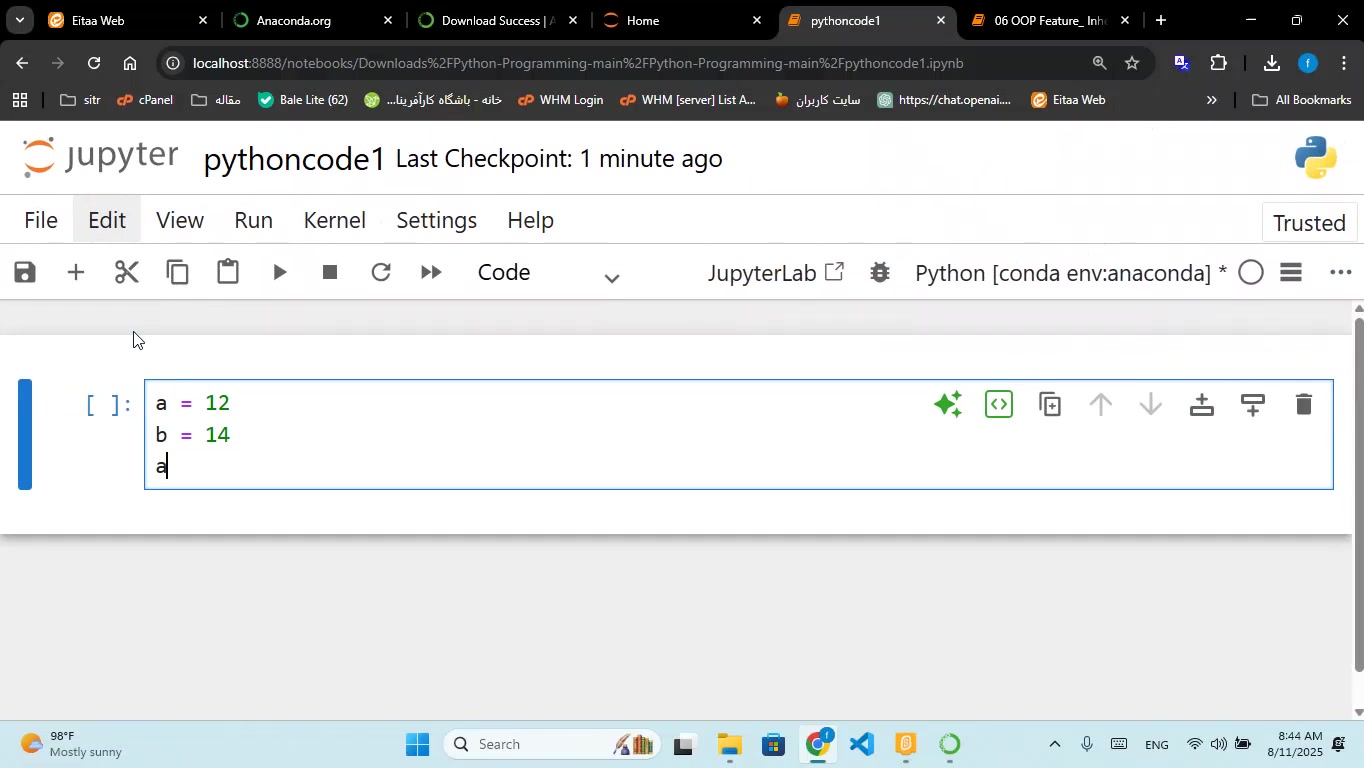Open the Run menu
Image resolution: width=1364 pixels, height=768 pixels.
click(x=253, y=220)
